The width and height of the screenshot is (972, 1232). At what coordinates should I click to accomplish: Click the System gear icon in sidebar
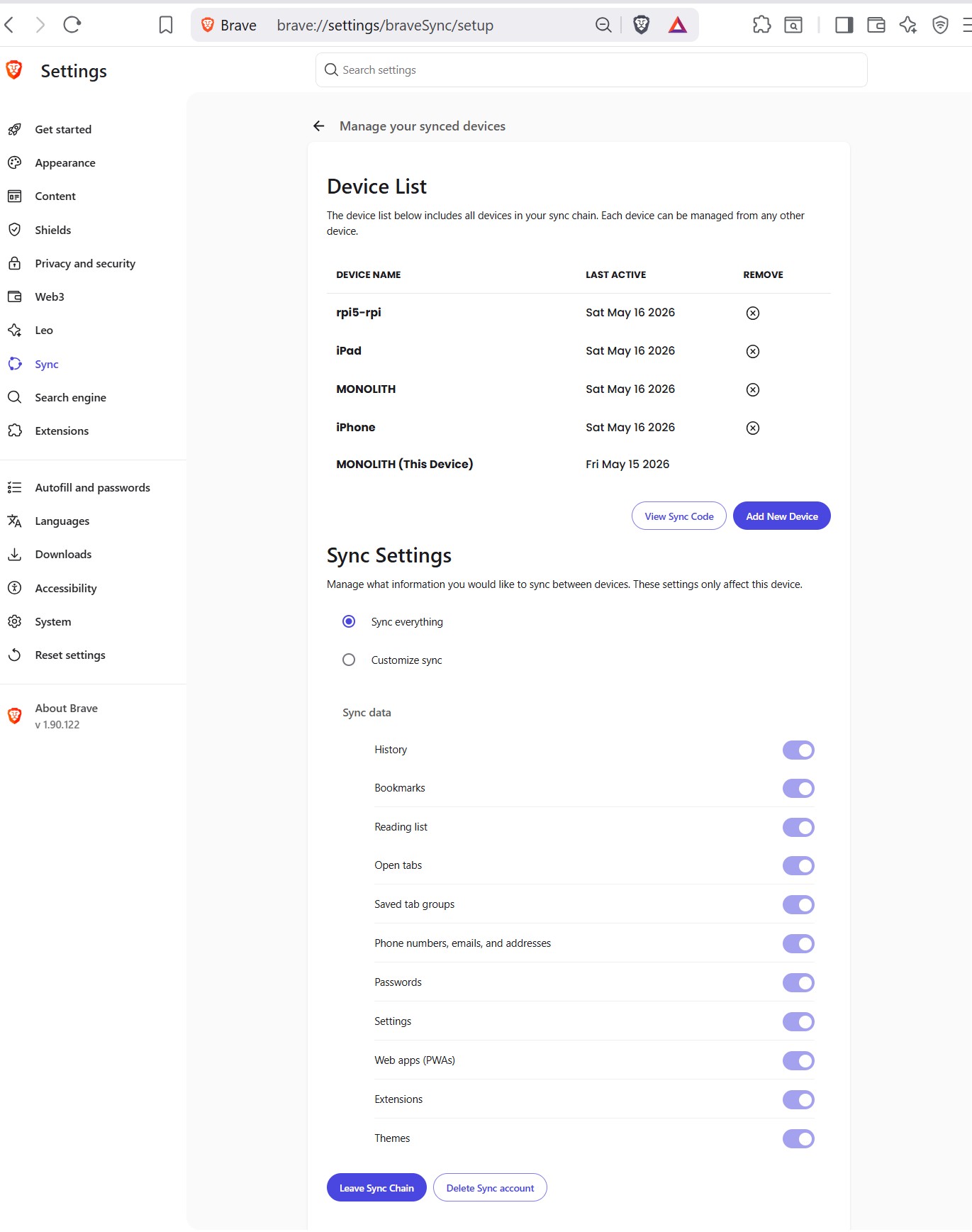coord(14,621)
